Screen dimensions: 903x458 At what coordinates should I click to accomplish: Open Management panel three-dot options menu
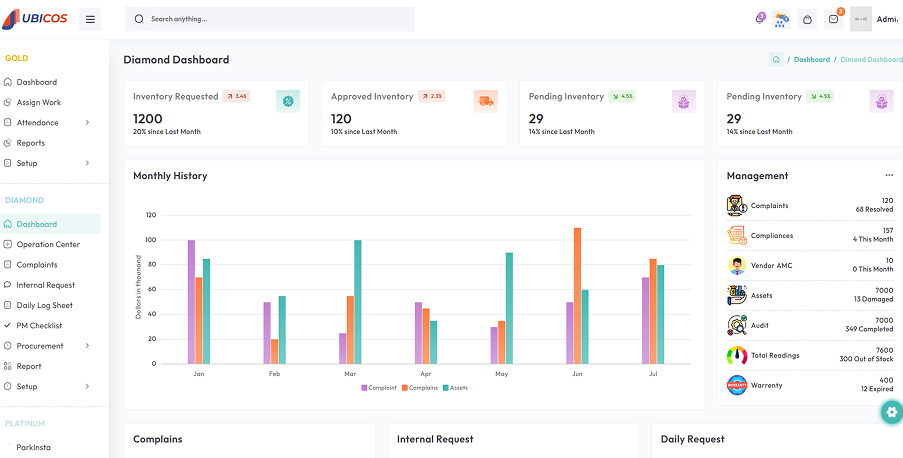pos(889,176)
